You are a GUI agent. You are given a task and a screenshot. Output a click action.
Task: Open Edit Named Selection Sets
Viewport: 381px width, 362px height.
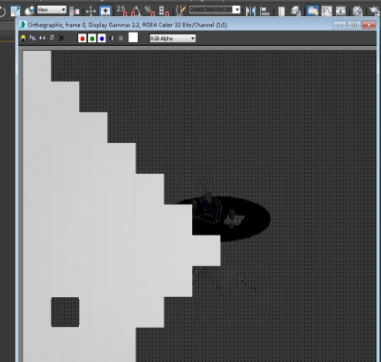[x=180, y=11]
